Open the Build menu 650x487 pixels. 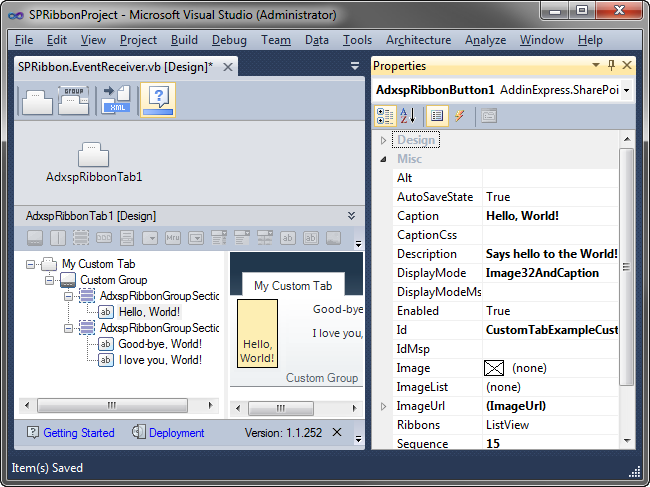coord(184,40)
